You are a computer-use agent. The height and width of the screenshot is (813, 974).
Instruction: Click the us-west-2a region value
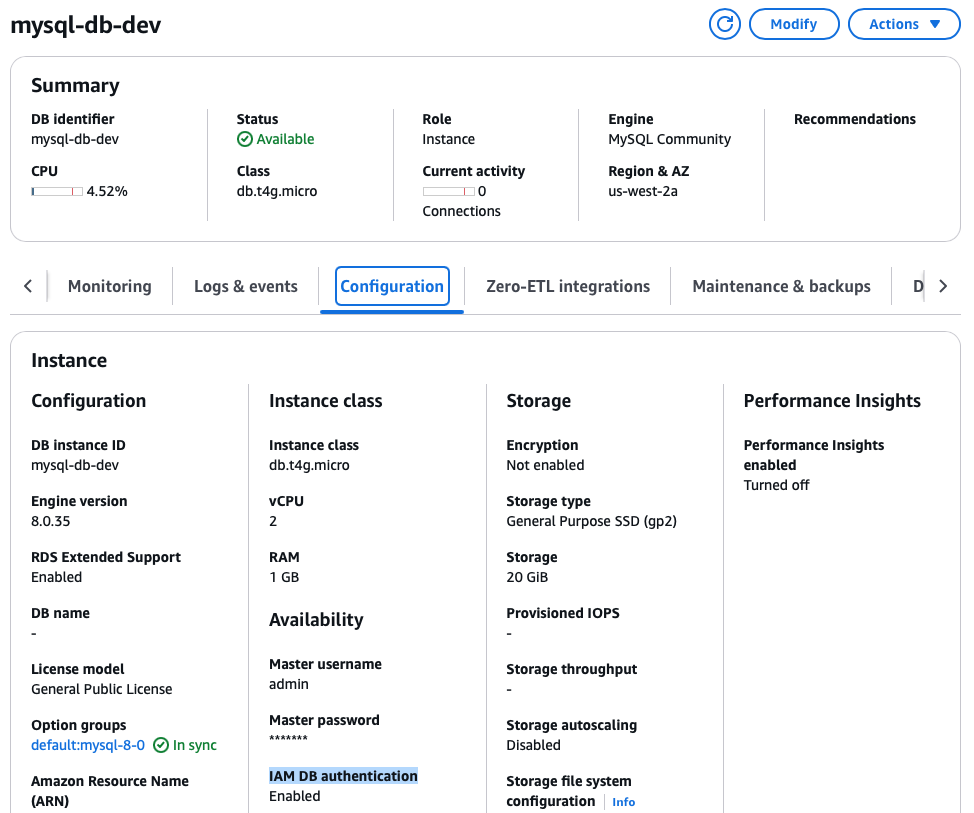pyautogui.click(x=643, y=191)
